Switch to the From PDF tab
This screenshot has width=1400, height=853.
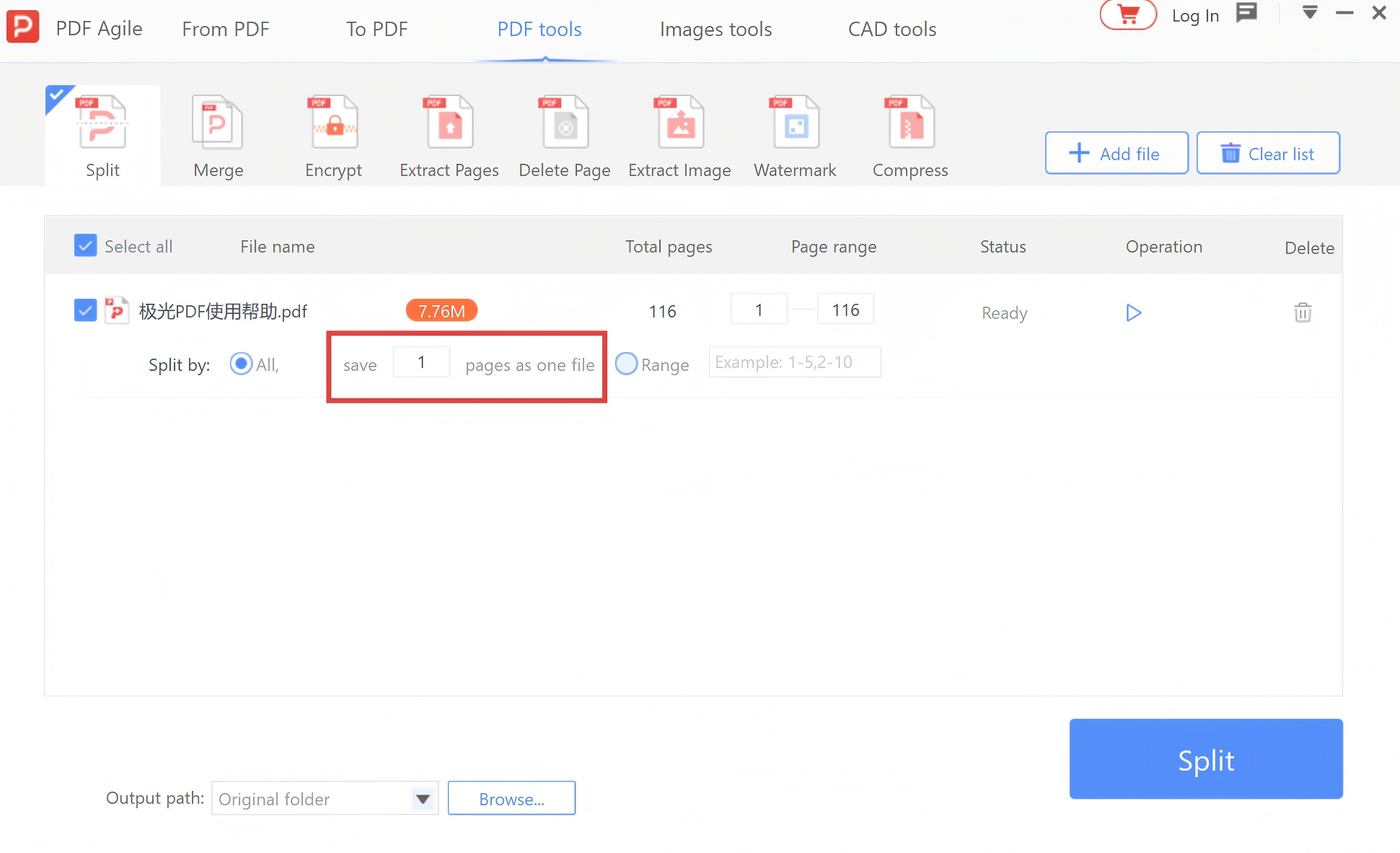coord(225,29)
